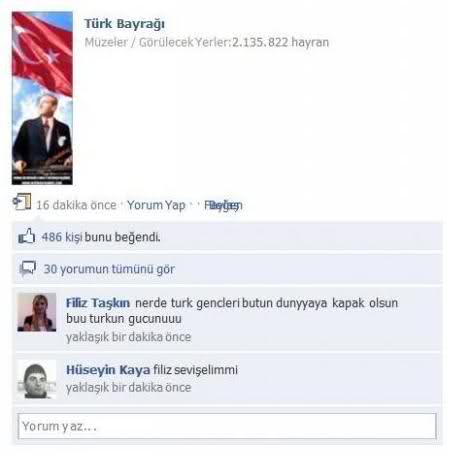Click timestamp under Filiz Taşkın's comment
449x456 pixels.
128,337
